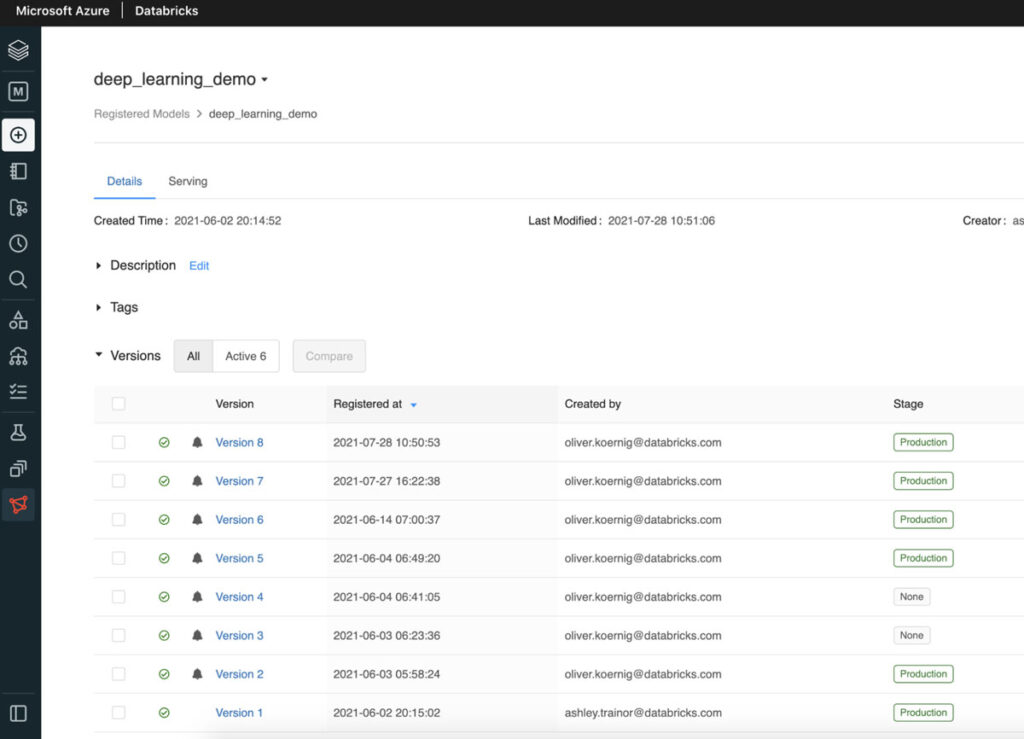This screenshot has width=1024, height=739.
Task: Open the Jobs list via the checklist icon
Action: (x=18, y=390)
